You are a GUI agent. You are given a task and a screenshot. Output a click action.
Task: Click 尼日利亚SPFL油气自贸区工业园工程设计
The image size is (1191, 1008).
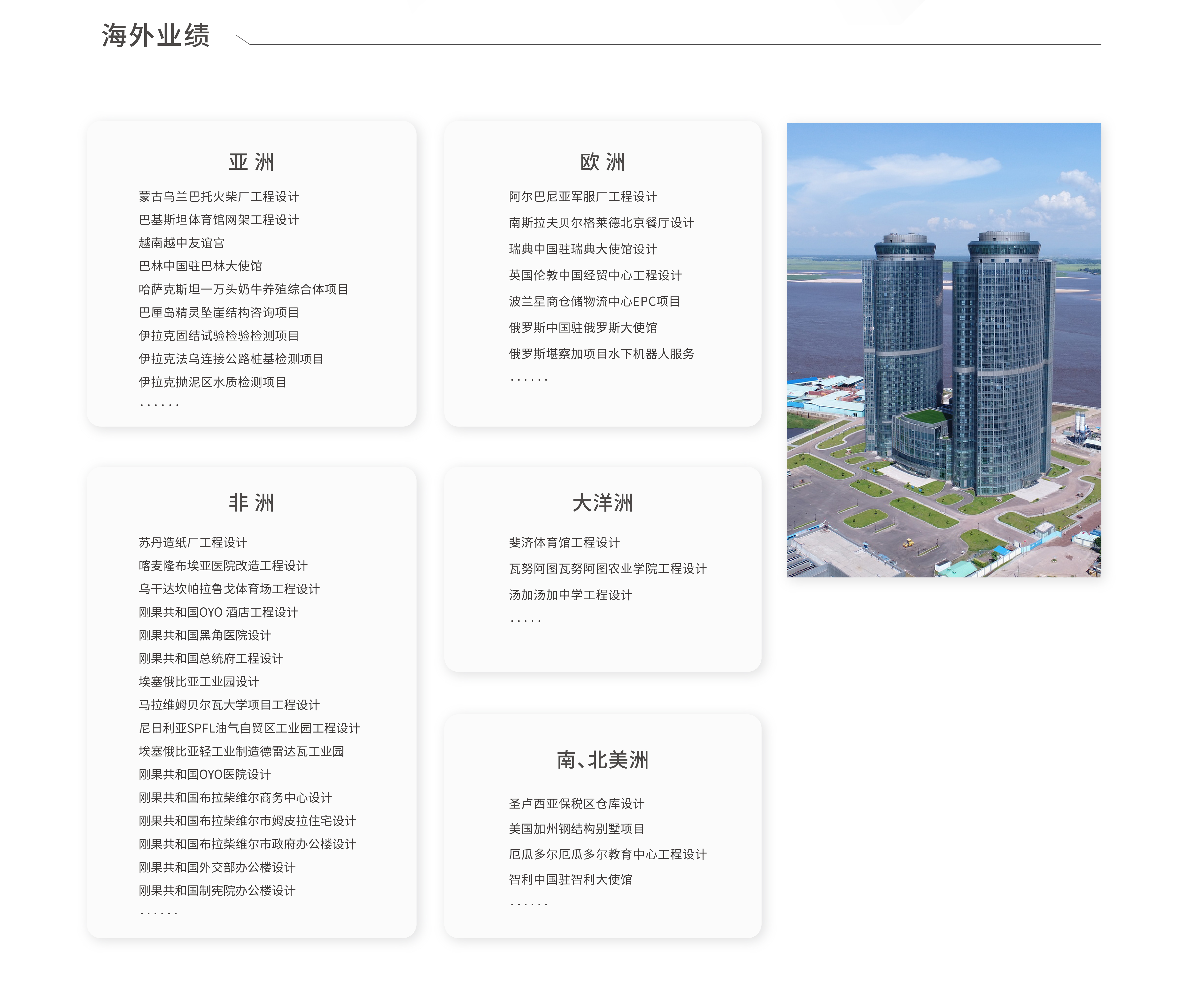pos(249,728)
